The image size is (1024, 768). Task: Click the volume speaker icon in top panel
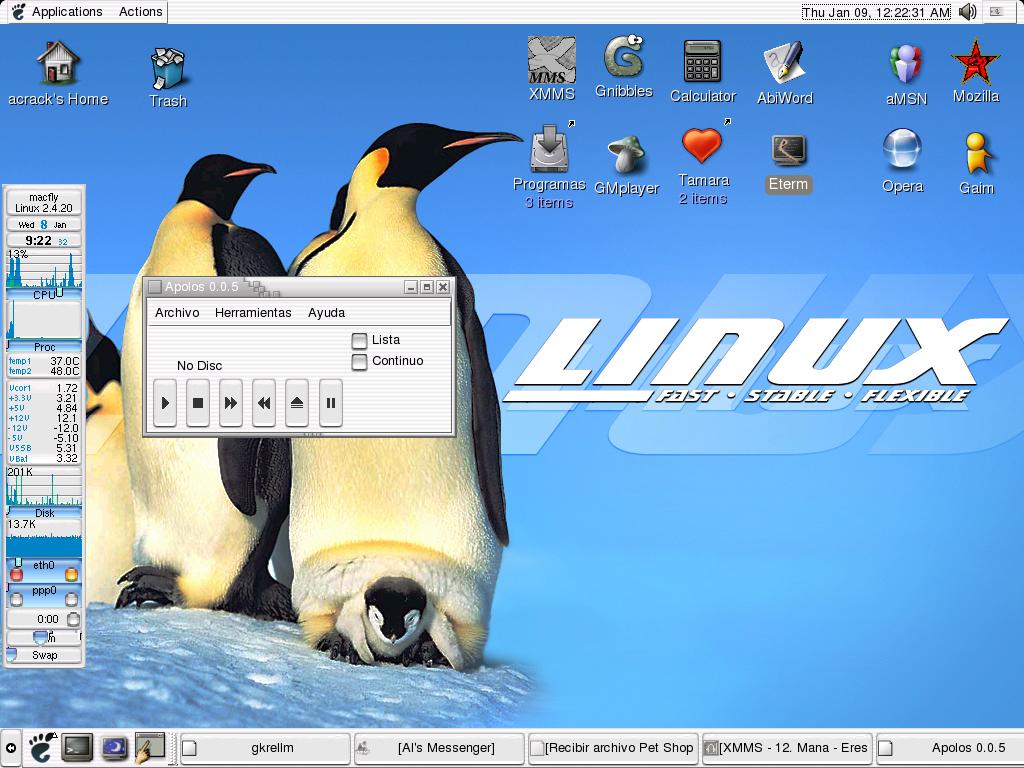pos(967,12)
